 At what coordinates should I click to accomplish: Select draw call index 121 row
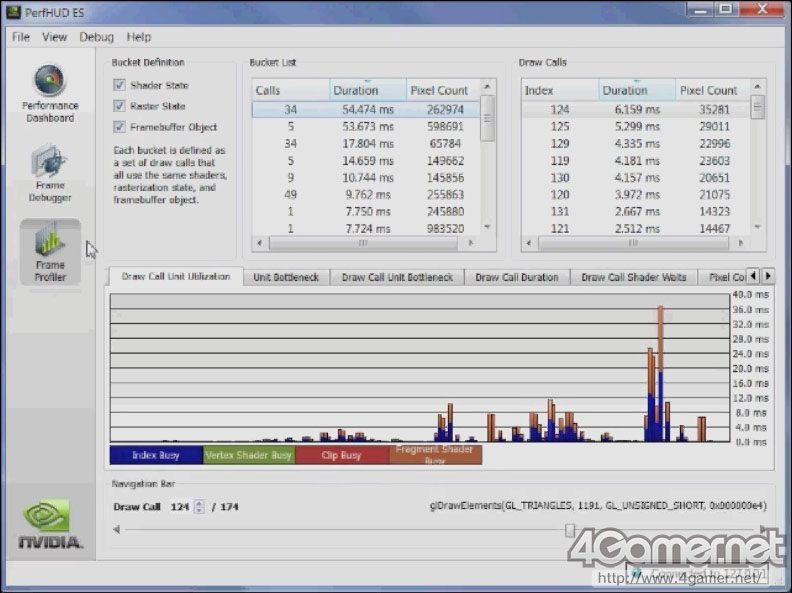pyautogui.click(x=635, y=229)
